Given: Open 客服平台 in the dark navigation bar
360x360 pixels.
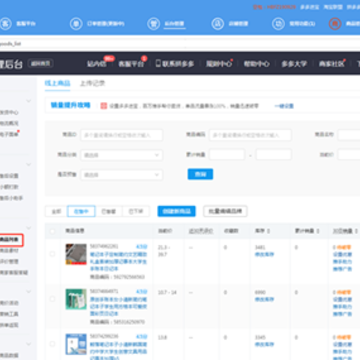Looking at the screenshot, I should click(x=131, y=64).
